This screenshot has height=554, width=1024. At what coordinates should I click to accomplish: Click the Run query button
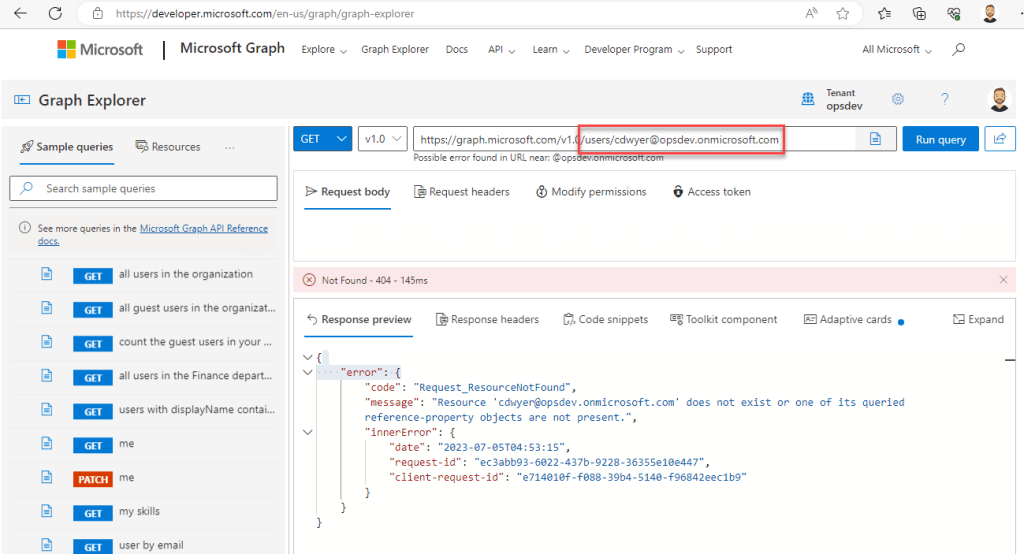click(x=940, y=139)
